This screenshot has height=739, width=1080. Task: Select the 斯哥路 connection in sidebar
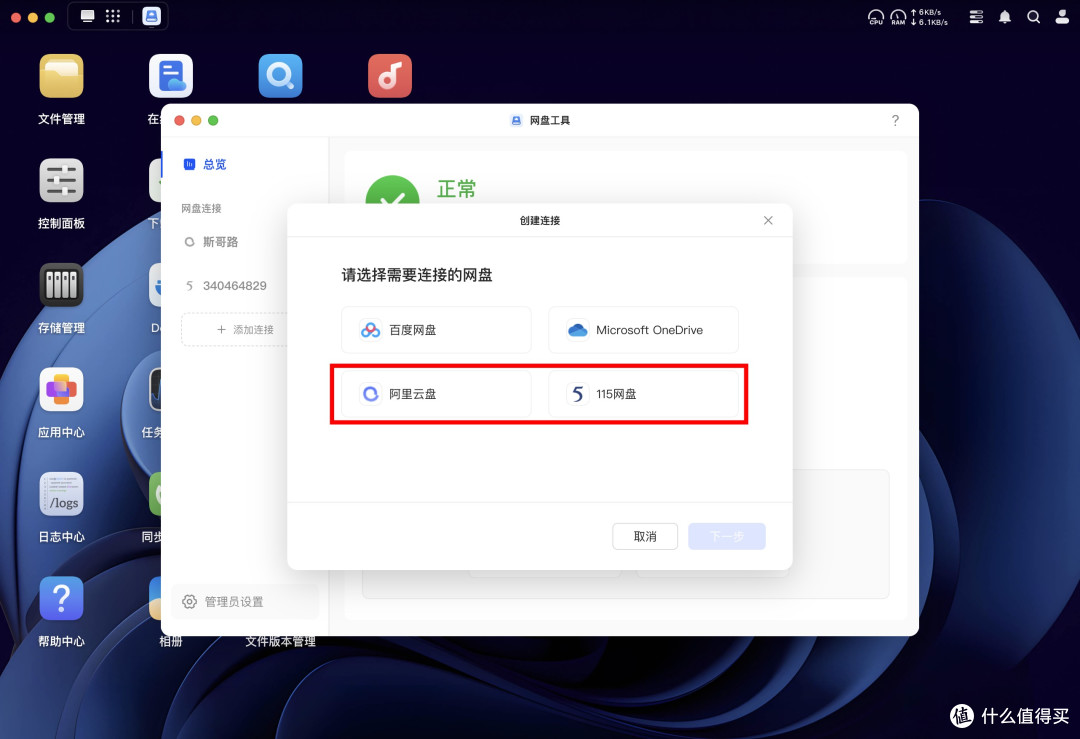pos(220,242)
